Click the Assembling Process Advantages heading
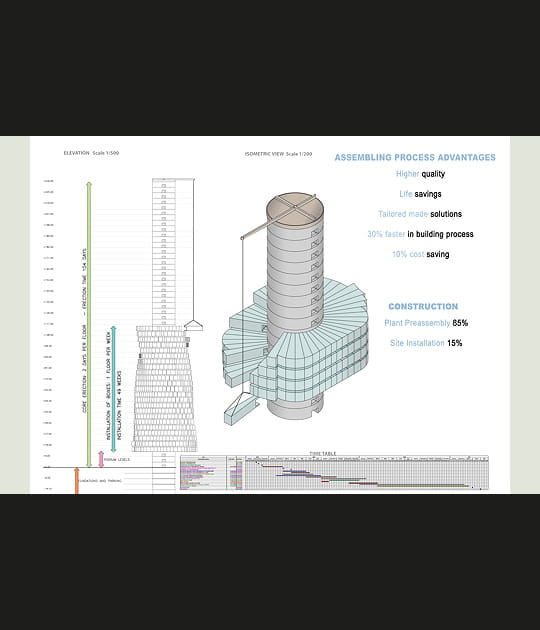Image resolution: width=540 pixels, height=630 pixels. click(415, 158)
